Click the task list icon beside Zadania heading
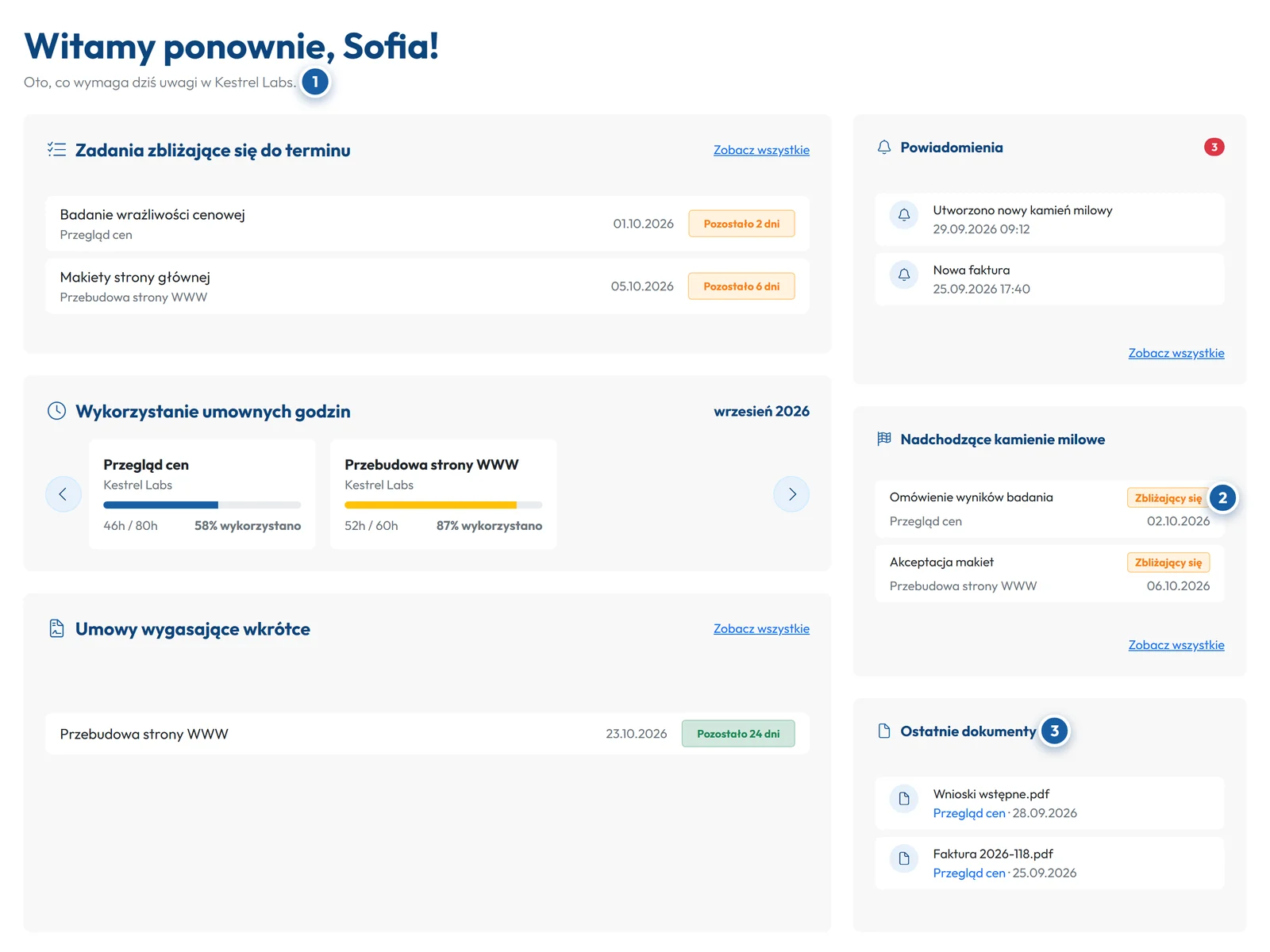The image size is (1270, 952). (56, 149)
